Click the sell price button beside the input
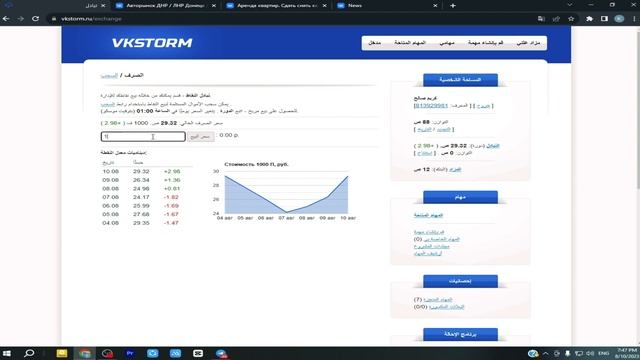Screen dimensions: 640x360 (200, 136)
